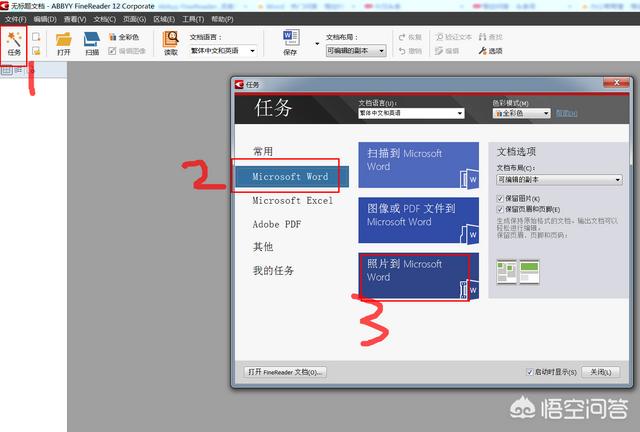The image size is (640, 432).
Task: Toggle the 保留图片(K) checkbox
Action: pyautogui.click(x=500, y=198)
